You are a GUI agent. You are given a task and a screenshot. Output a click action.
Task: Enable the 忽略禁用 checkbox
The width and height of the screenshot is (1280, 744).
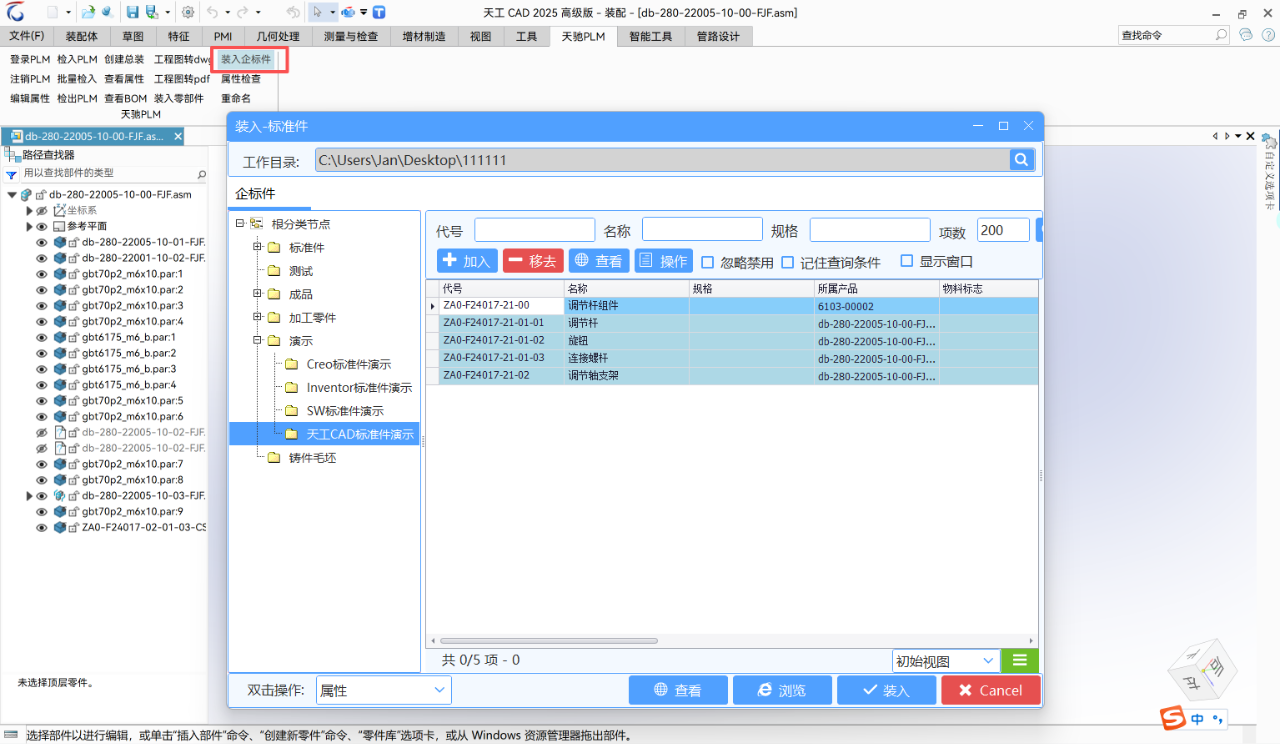pyautogui.click(x=708, y=262)
